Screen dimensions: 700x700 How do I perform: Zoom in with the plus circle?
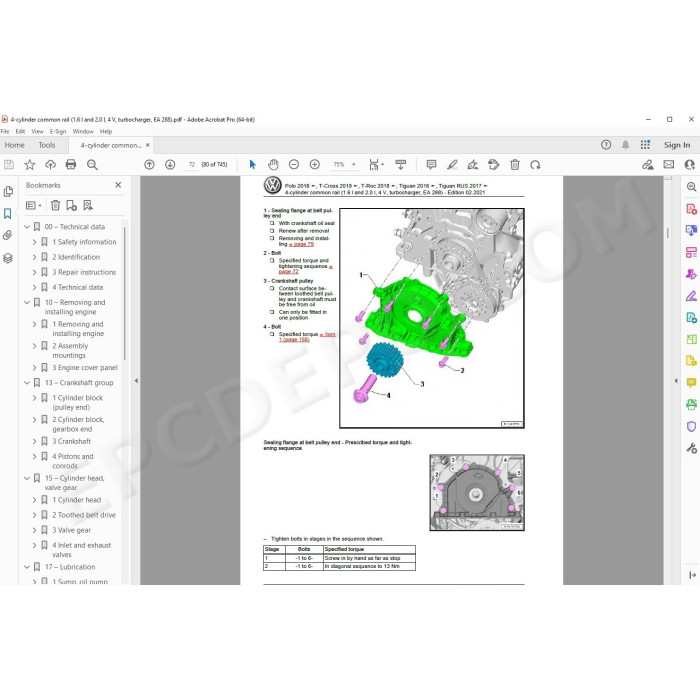[315, 165]
